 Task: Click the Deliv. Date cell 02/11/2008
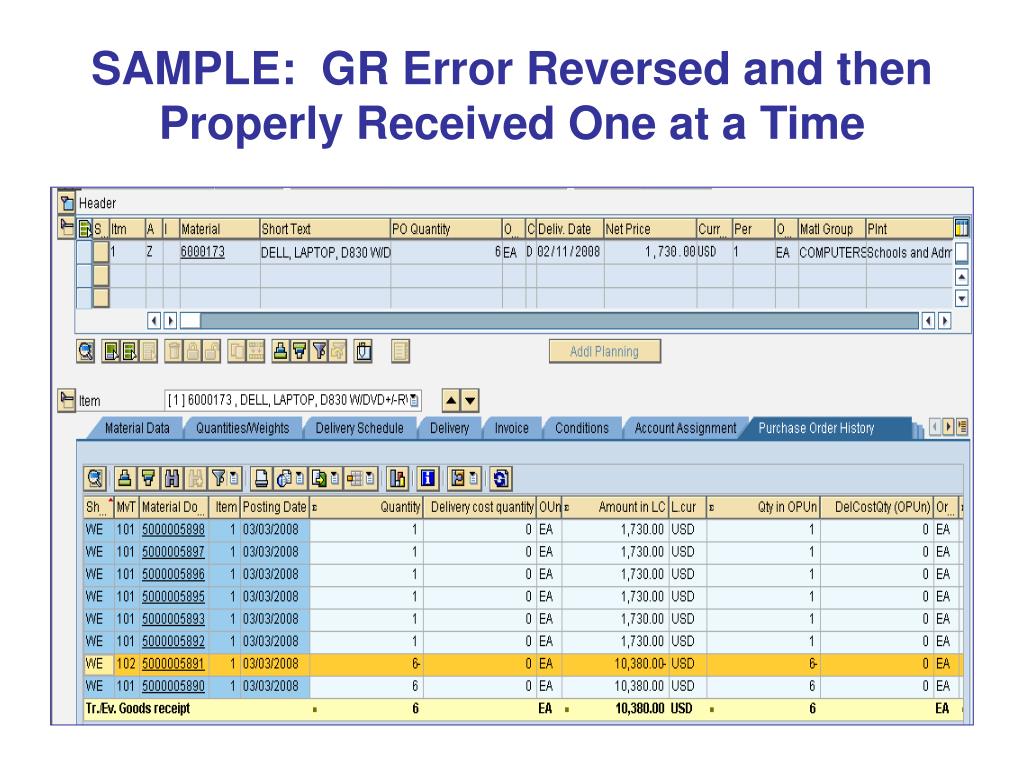(x=569, y=251)
